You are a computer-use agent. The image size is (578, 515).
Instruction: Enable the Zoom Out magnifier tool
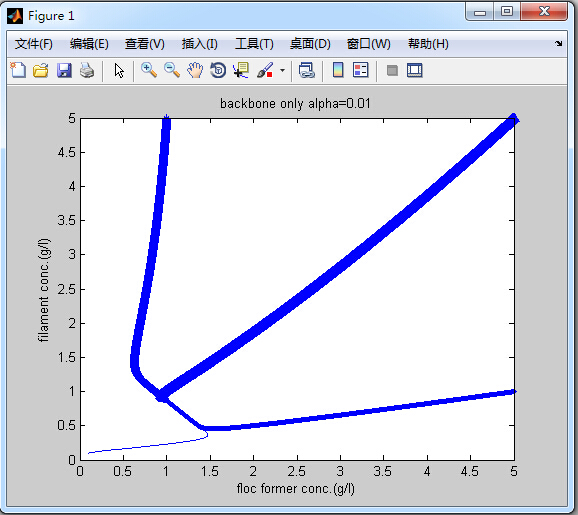pyautogui.click(x=172, y=70)
